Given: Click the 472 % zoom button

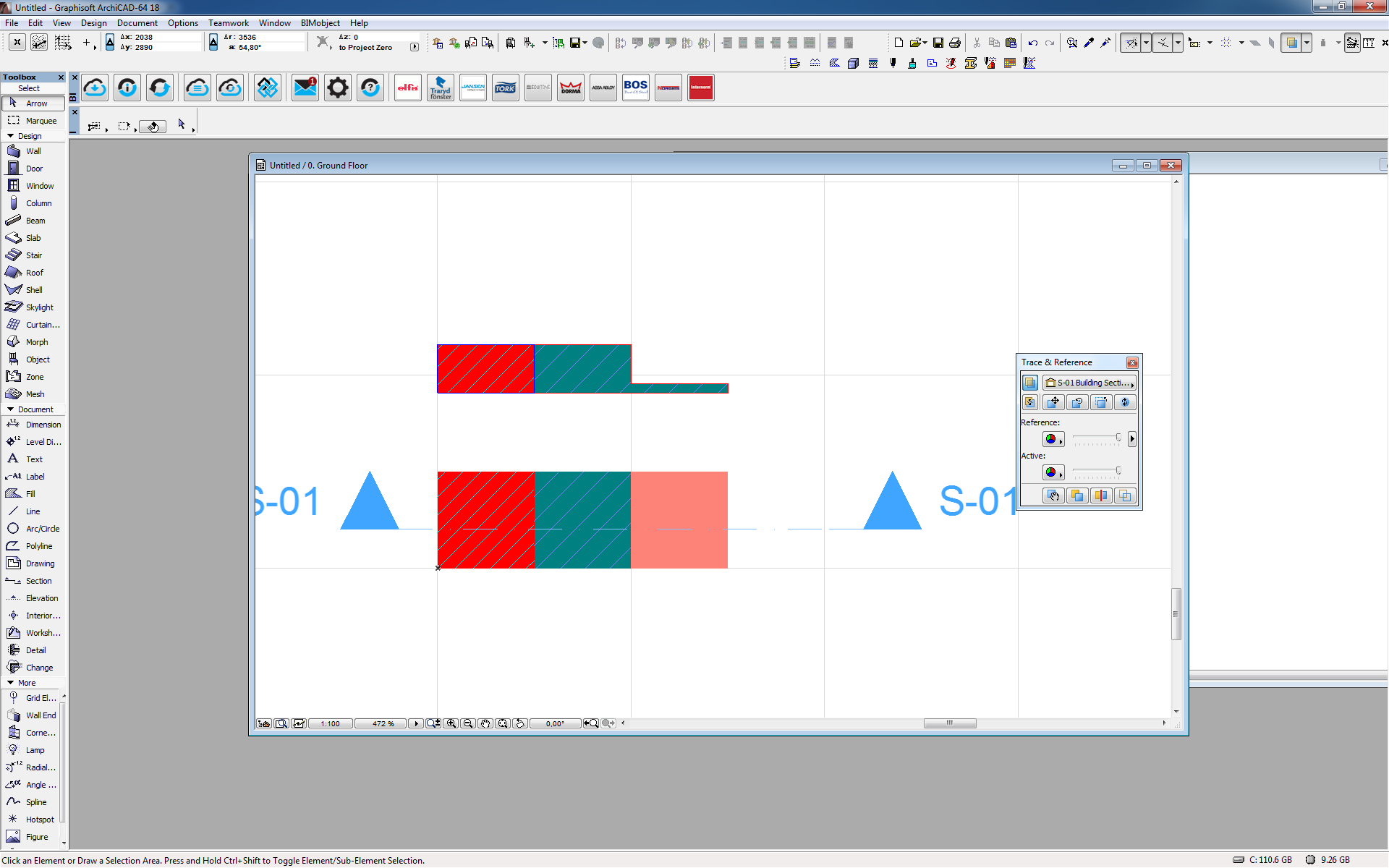Looking at the screenshot, I should point(383,723).
